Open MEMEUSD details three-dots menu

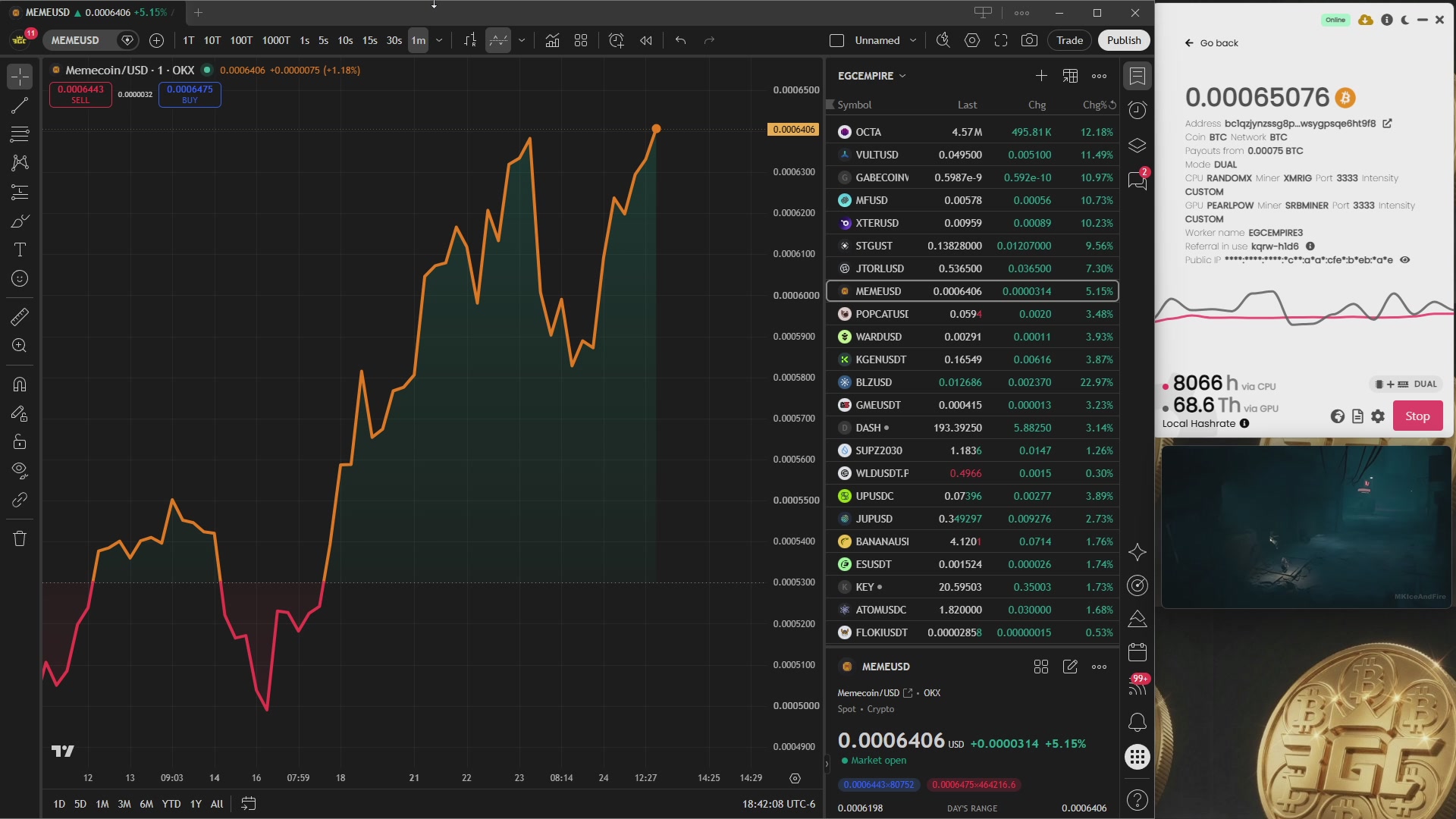[x=1099, y=667]
